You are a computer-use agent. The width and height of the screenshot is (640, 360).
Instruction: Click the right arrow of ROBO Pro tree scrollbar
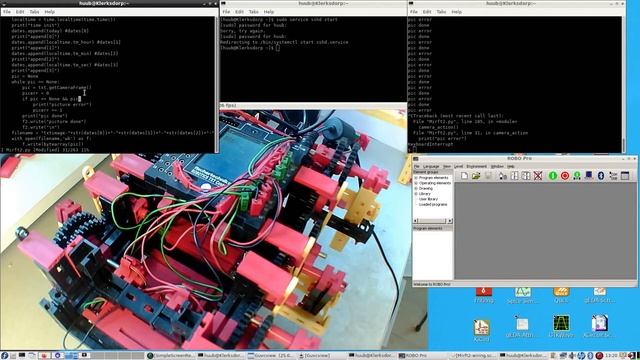coord(450,221)
